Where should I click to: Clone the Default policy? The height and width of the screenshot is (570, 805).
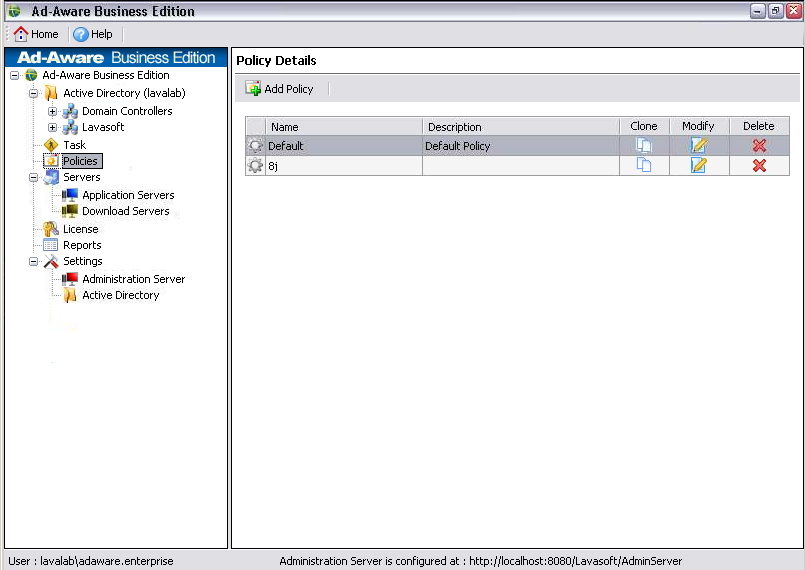[644, 146]
